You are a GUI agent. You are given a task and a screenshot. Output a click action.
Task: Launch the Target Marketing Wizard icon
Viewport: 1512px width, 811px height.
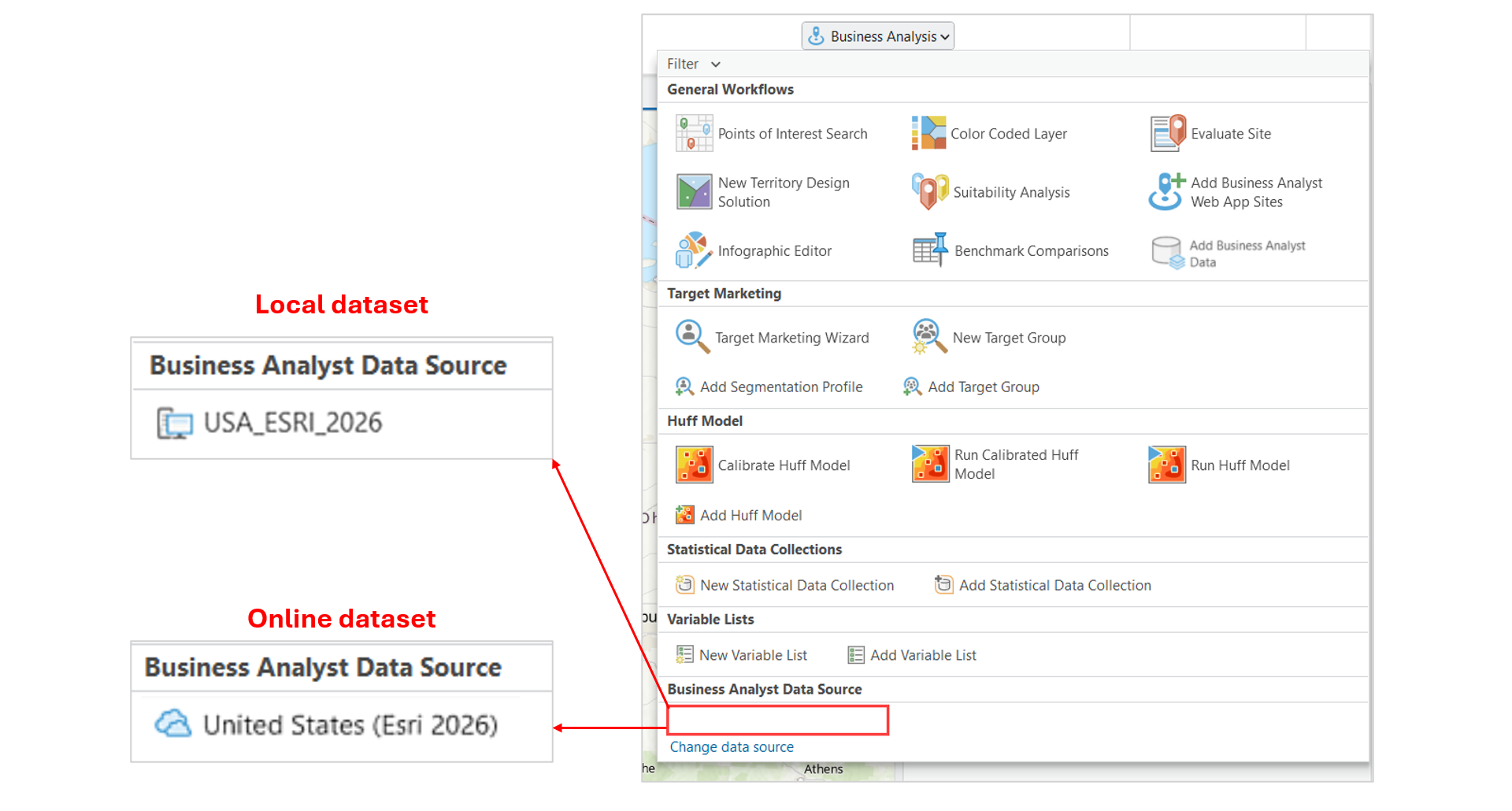point(693,337)
